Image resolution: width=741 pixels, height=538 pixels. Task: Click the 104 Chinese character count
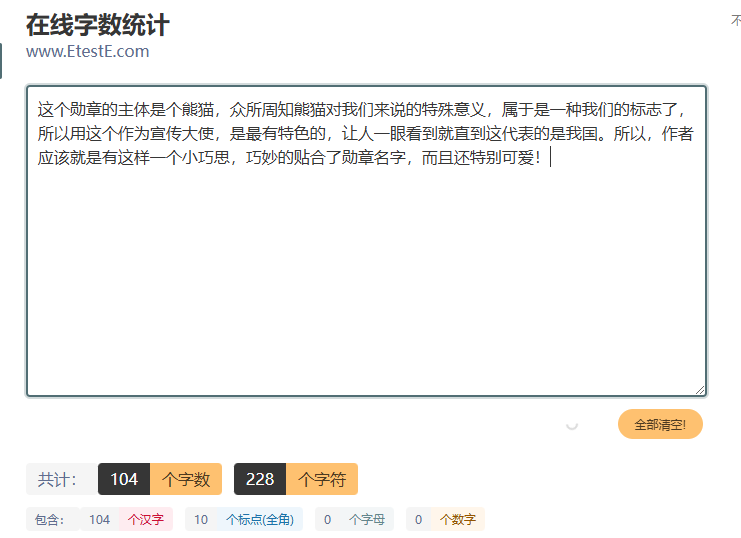(100, 520)
